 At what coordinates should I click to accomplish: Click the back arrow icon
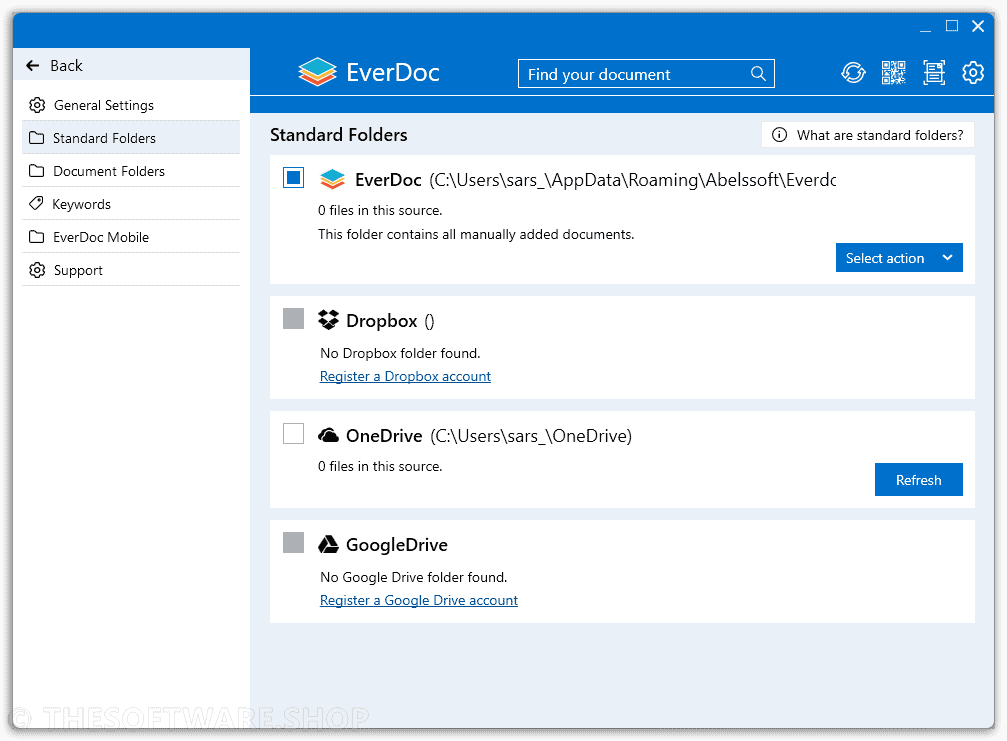(x=33, y=65)
